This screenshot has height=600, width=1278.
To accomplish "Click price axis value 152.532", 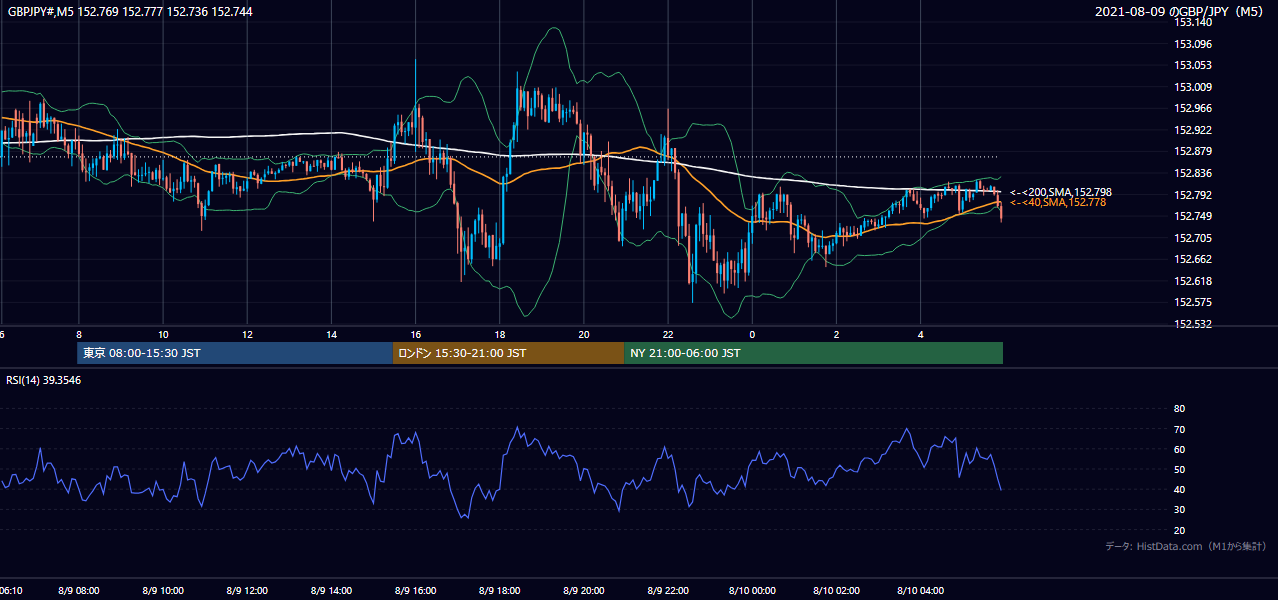I will point(1192,324).
